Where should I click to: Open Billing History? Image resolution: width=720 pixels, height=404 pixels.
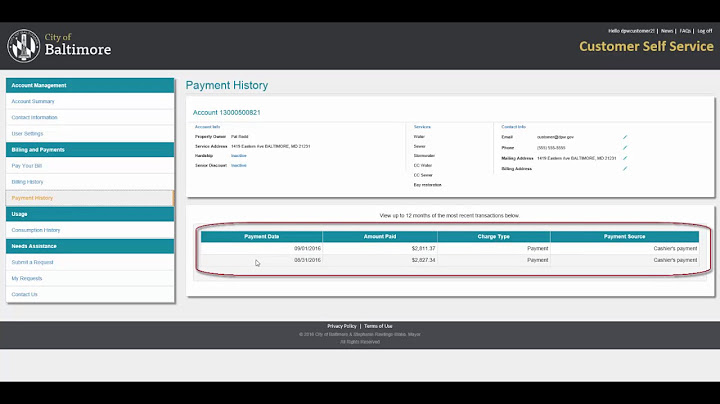pyautogui.click(x=27, y=182)
